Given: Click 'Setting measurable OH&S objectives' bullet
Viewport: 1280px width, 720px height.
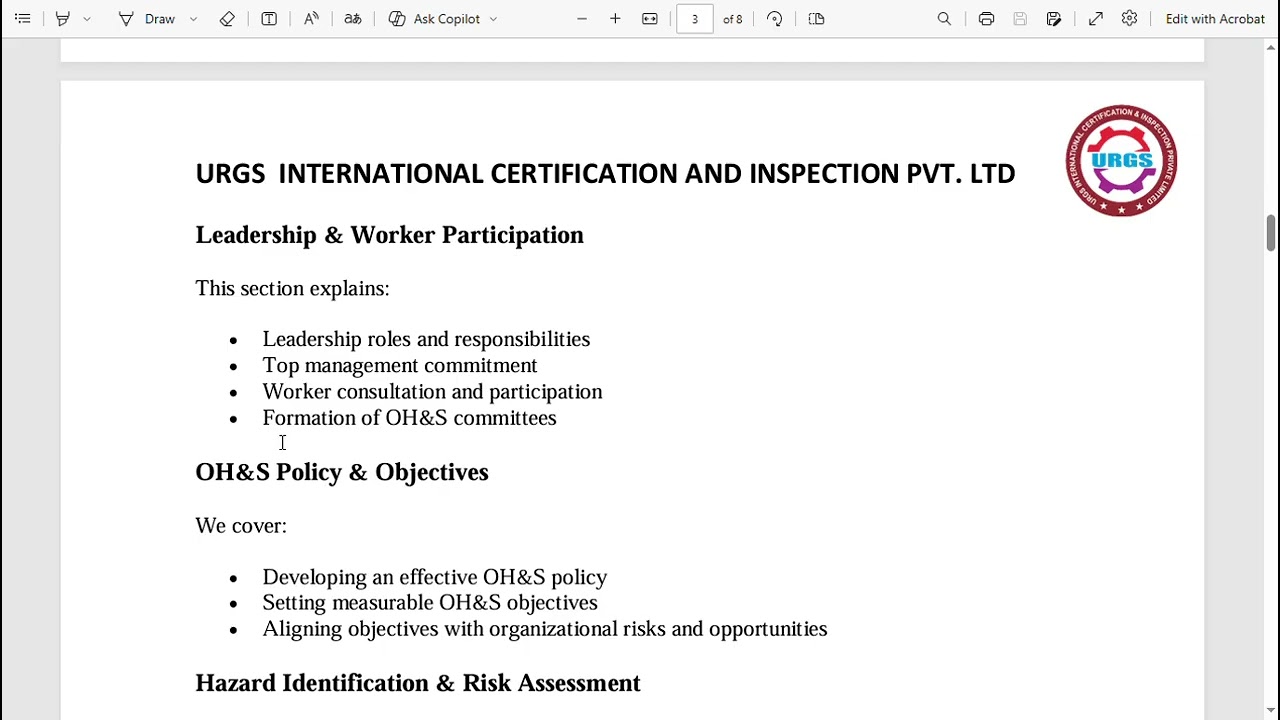Looking at the screenshot, I should [x=430, y=602].
